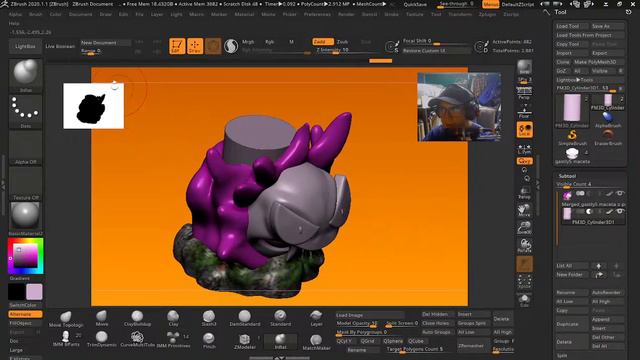This screenshot has width=640, height=360.
Task: Pick a hue in the color picker square
Action: pyautogui.click(x=25, y=256)
